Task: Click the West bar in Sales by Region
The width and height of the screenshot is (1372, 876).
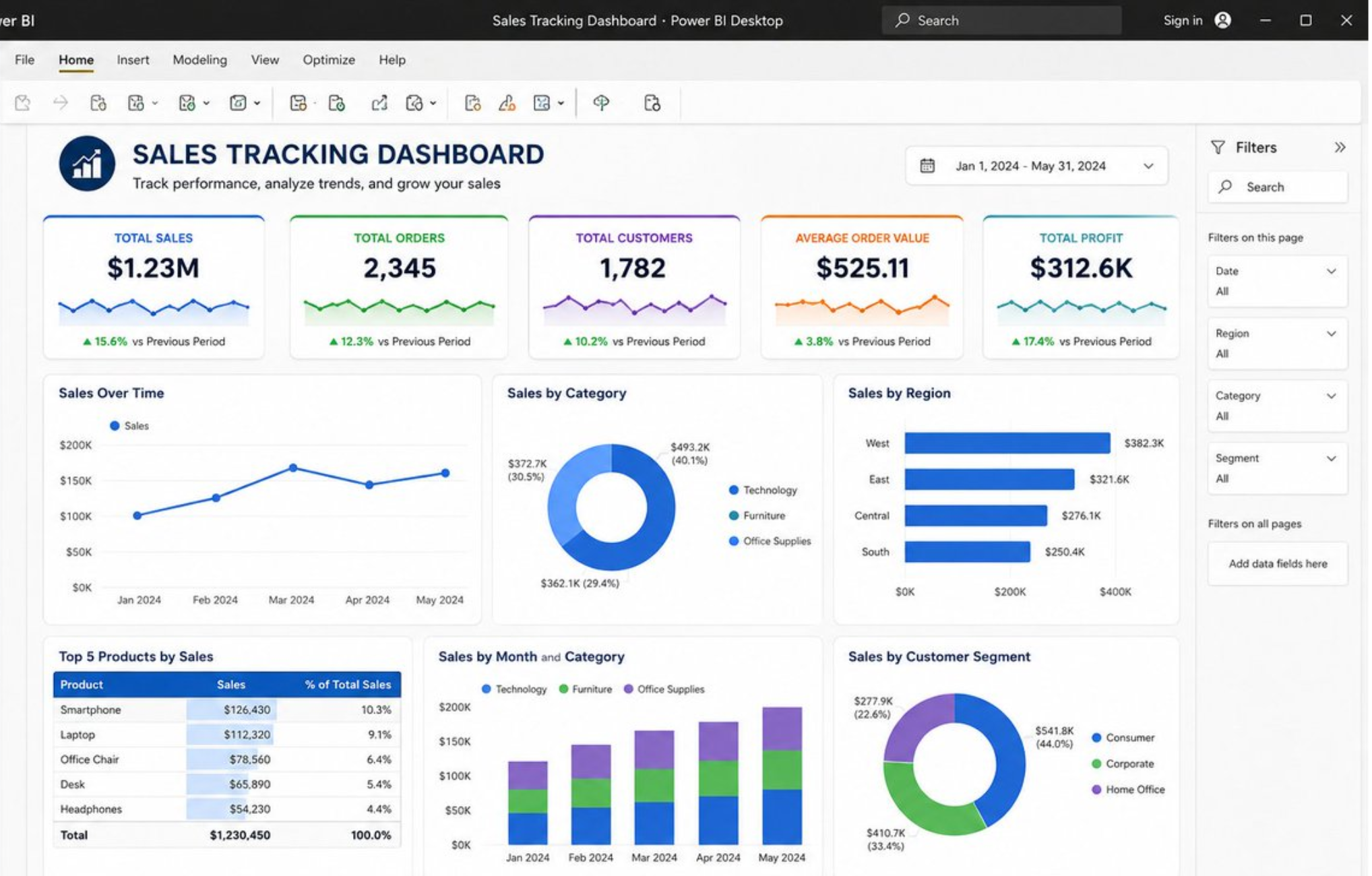Action: pyautogui.click(x=1007, y=443)
